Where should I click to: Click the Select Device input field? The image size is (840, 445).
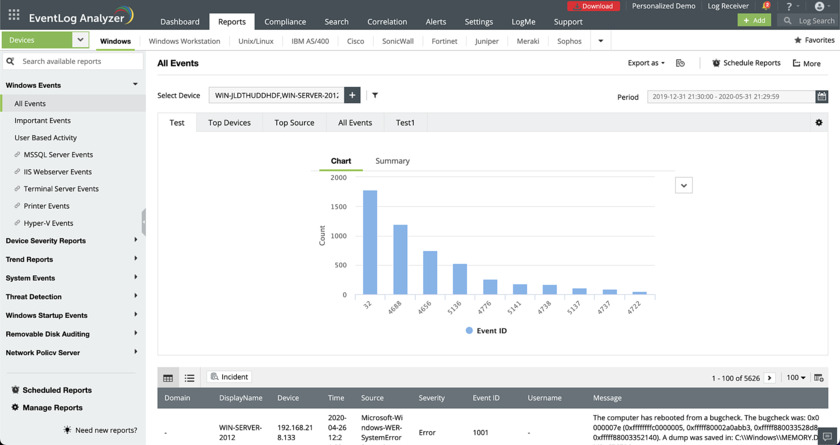click(276, 95)
